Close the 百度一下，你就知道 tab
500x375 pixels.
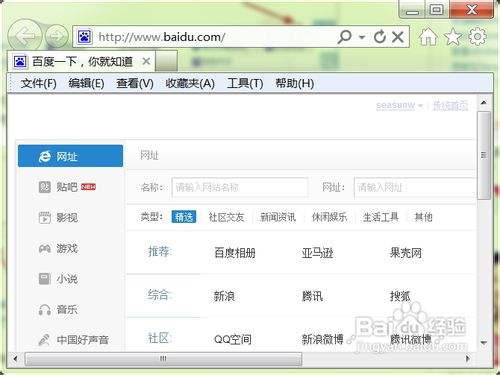146,61
